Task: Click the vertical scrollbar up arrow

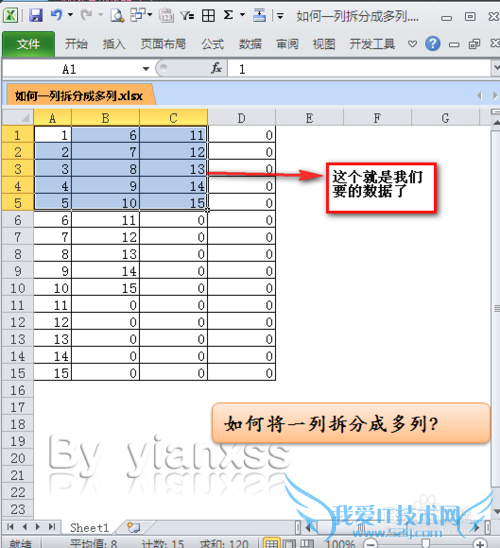Action: click(x=496, y=122)
